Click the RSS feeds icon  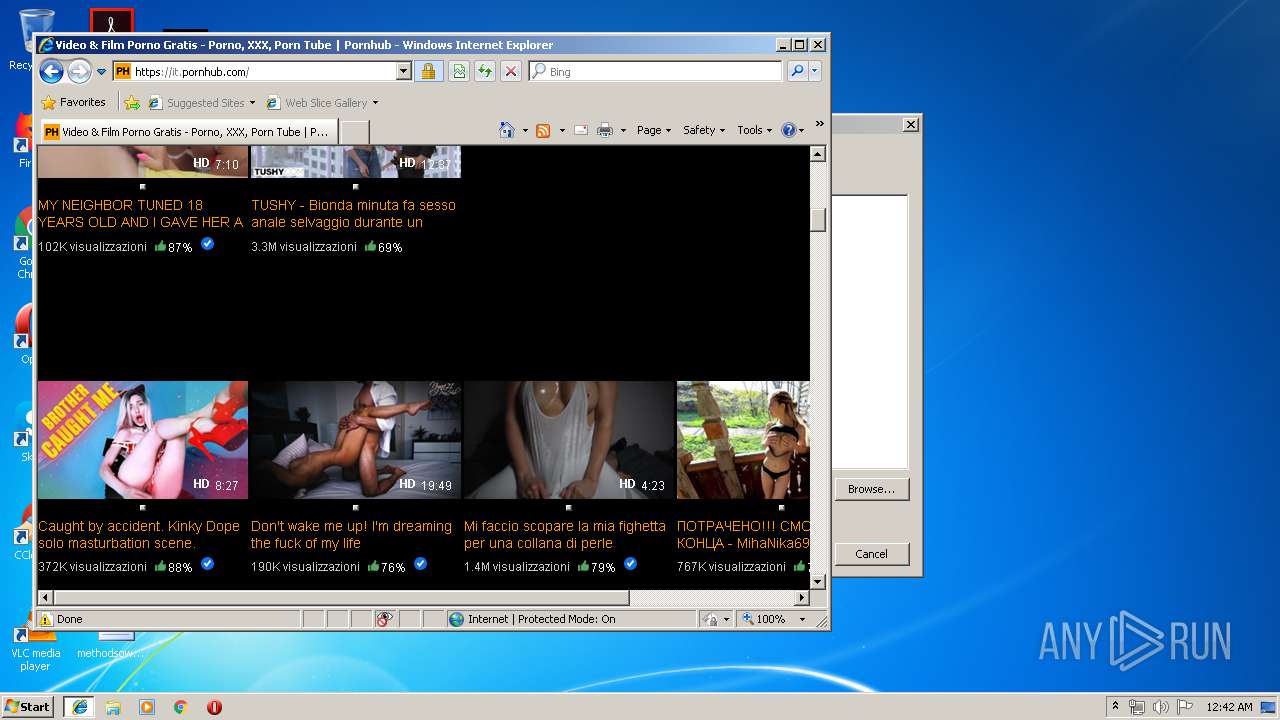543,130
